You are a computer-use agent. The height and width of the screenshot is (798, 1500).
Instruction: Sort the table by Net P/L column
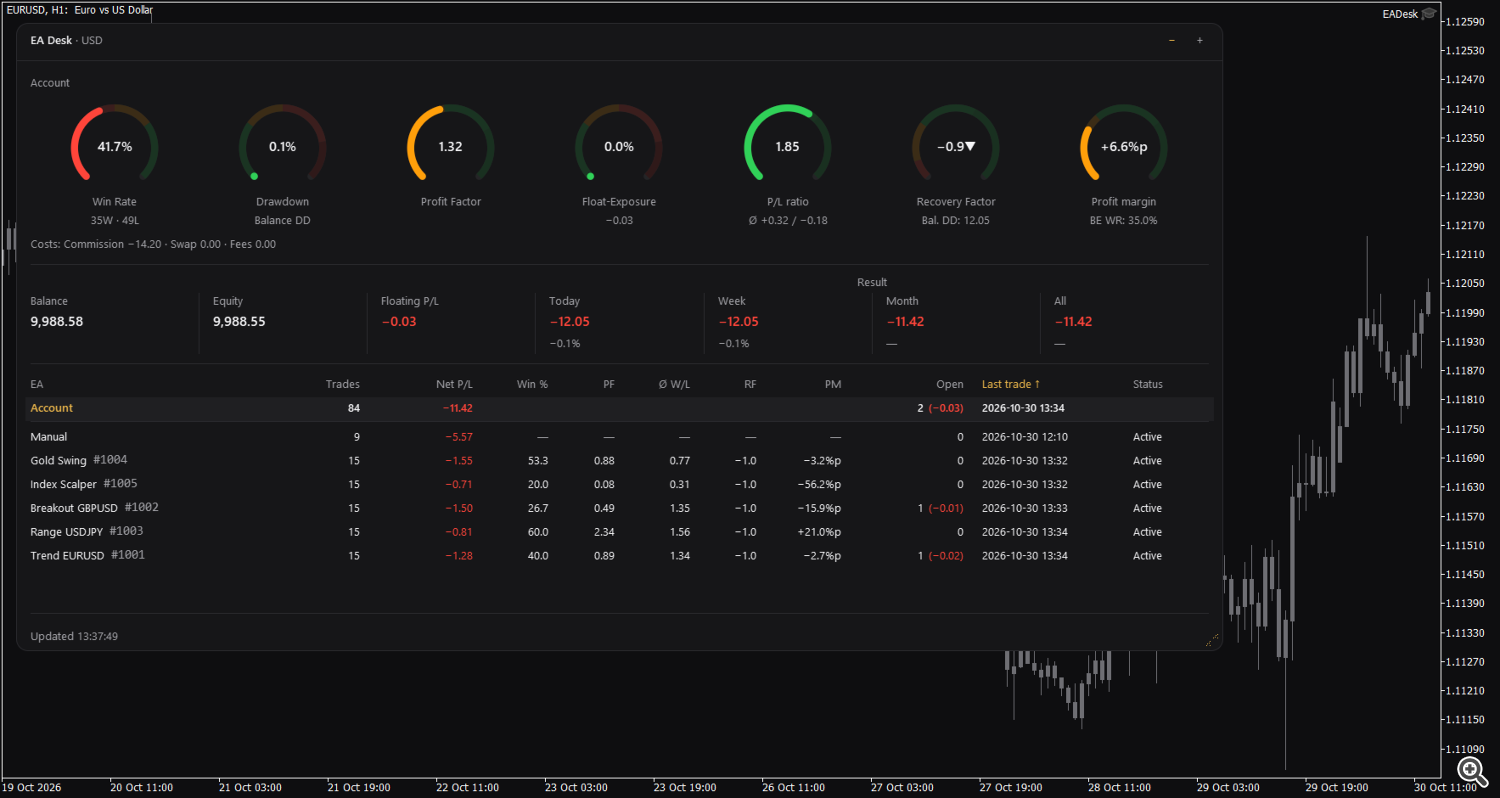point(455,384)
